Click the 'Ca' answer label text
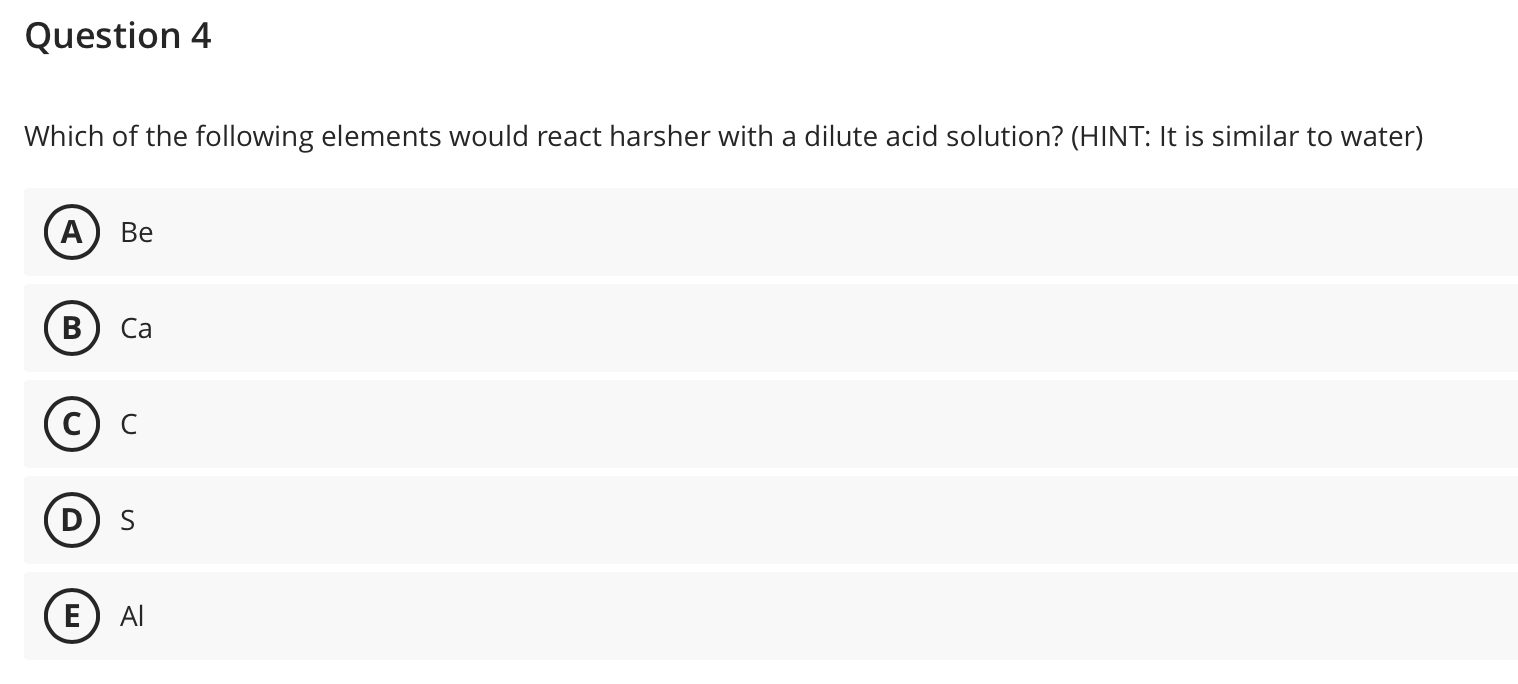1518x684 pixels. pyautogui.click(x=136, y=328)
